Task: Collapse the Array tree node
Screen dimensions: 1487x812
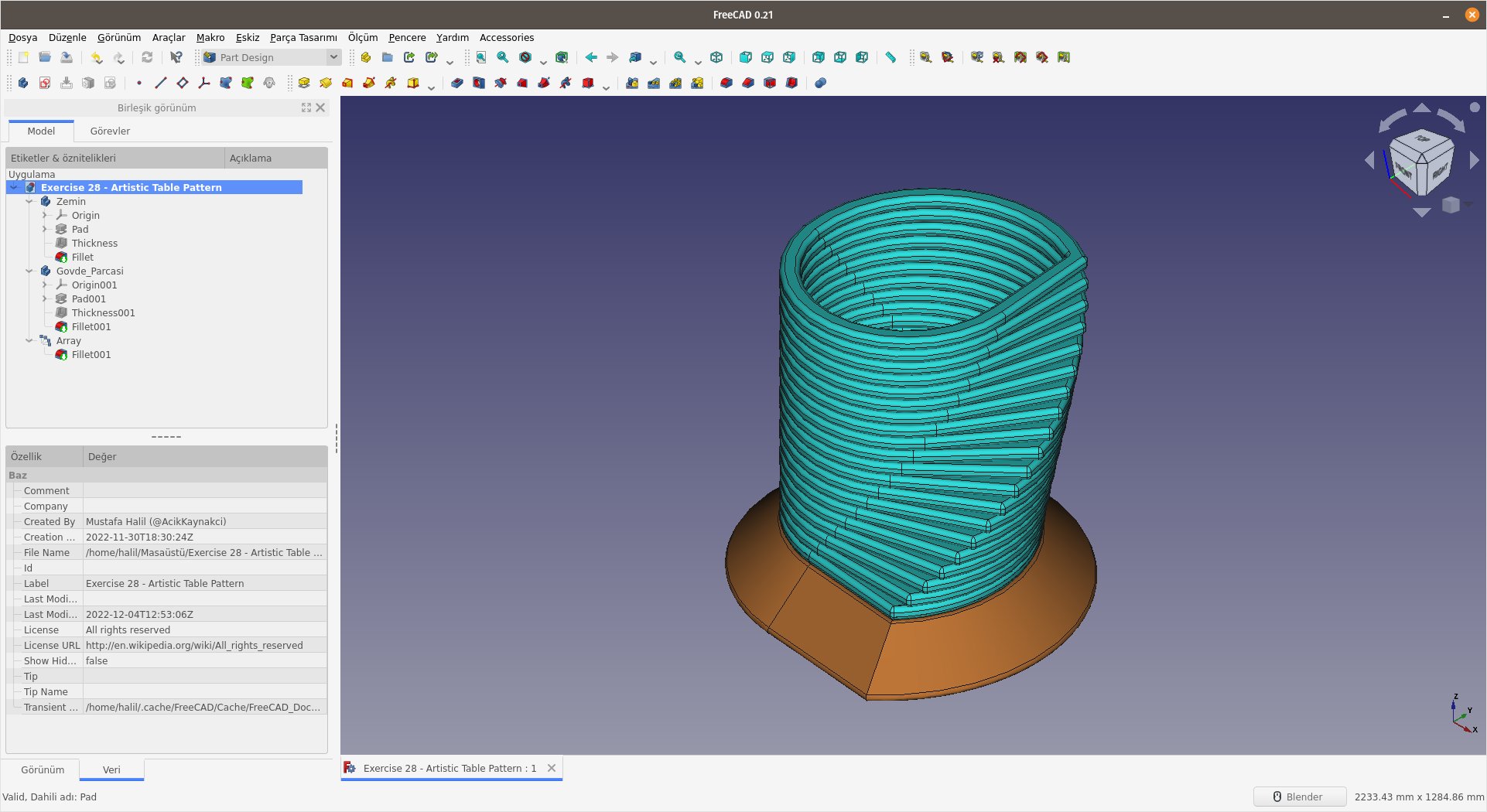Action: tap(29, 340)
